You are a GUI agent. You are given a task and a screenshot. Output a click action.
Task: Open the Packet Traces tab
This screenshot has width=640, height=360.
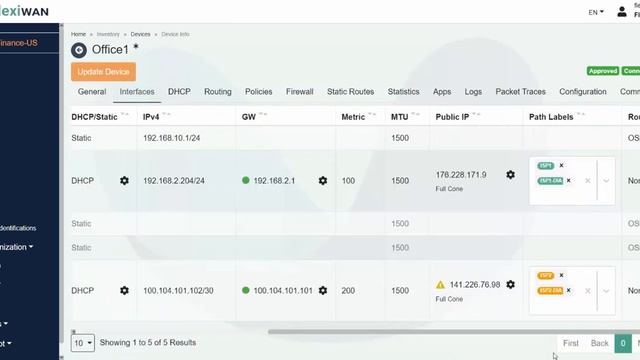pyautogui.click(x=520, y=92)
